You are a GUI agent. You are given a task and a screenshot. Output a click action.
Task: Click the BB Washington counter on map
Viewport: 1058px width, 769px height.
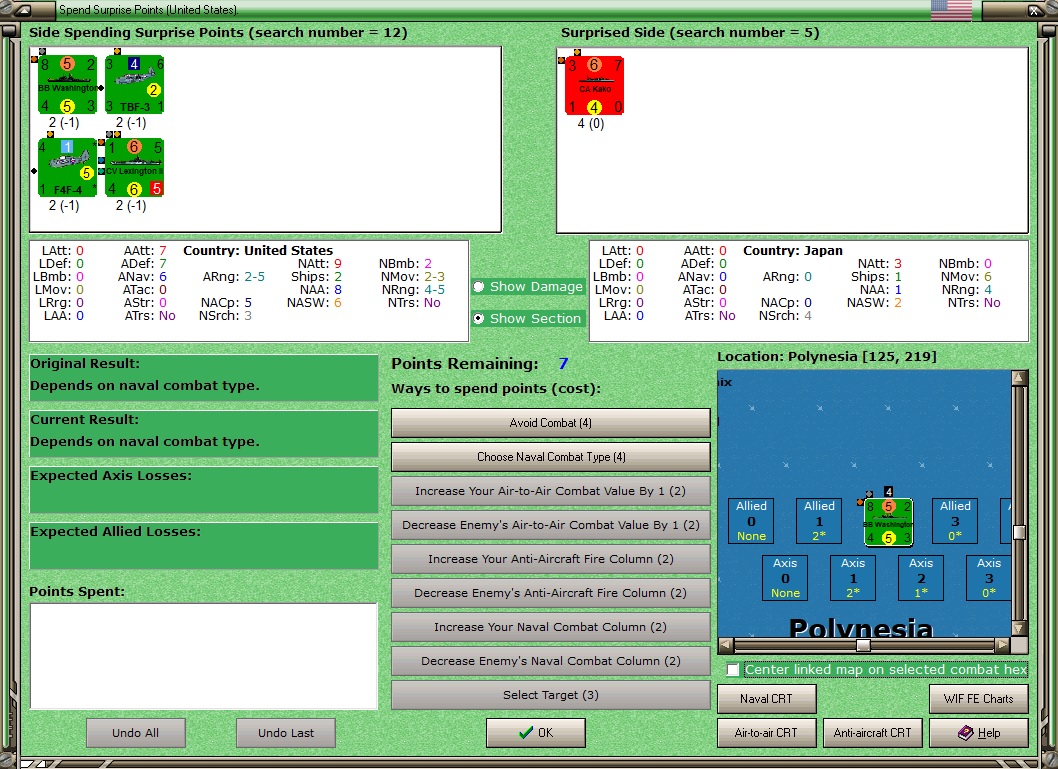[x=889, y=522]
